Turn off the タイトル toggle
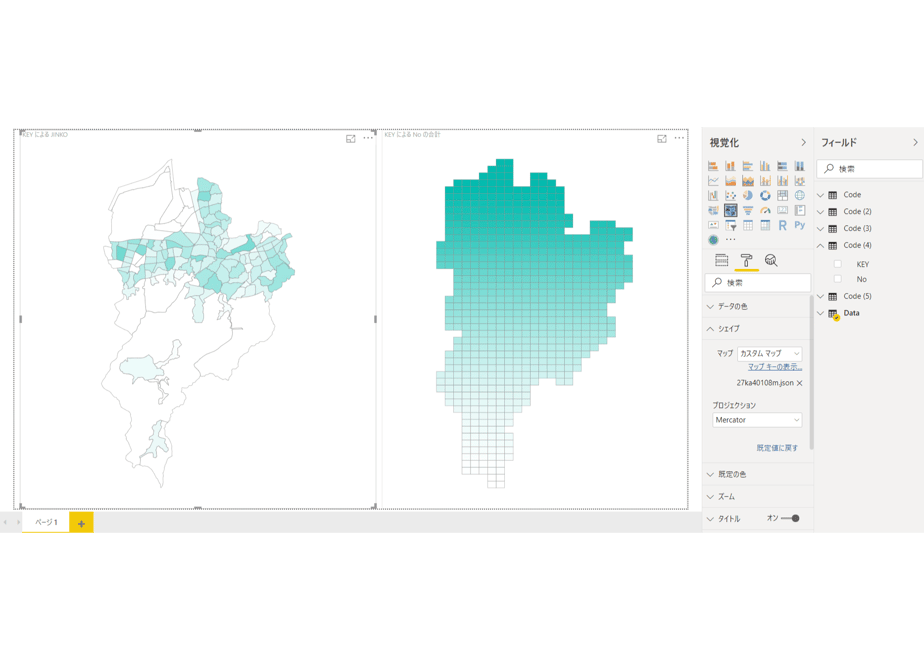 point(790,519)
